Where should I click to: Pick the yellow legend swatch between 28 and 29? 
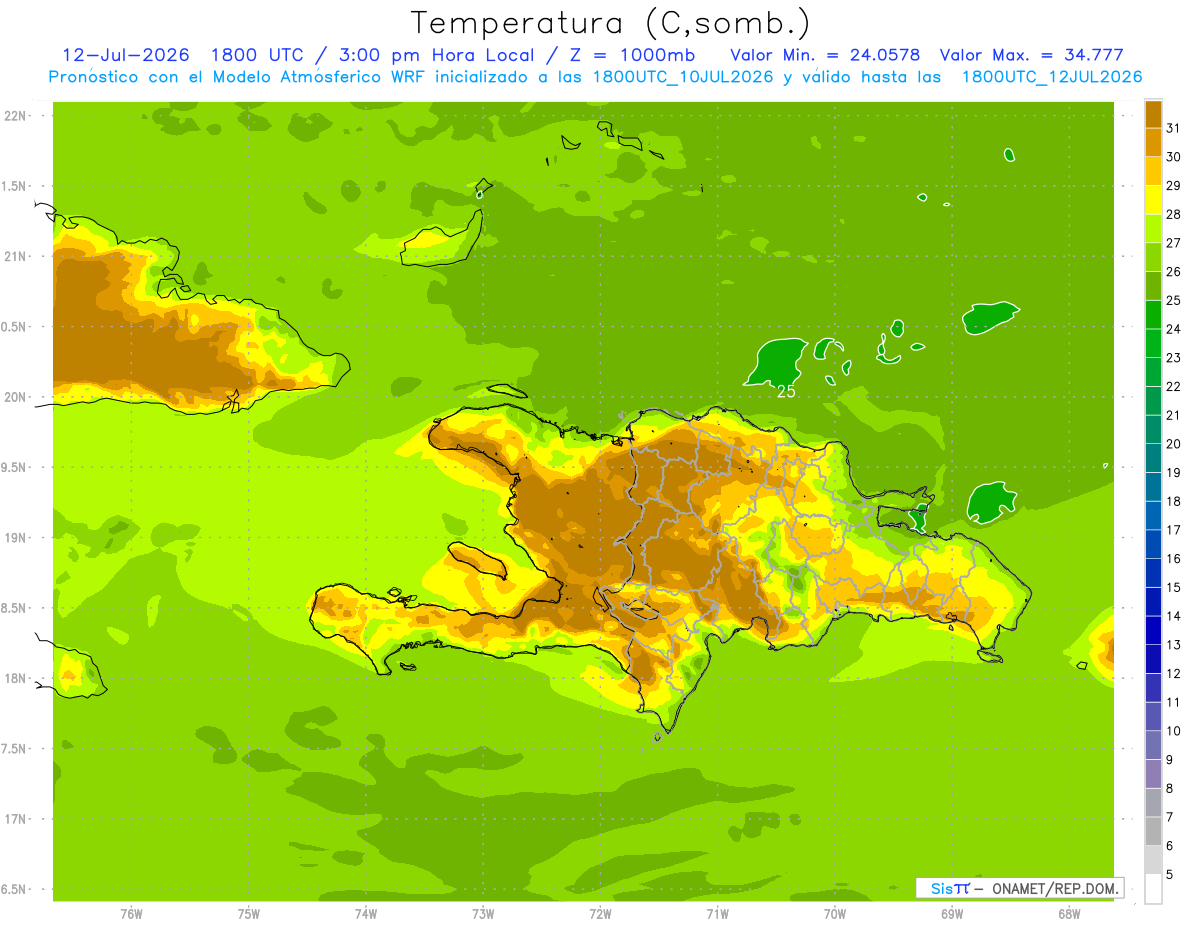[x=1153, y=199]
